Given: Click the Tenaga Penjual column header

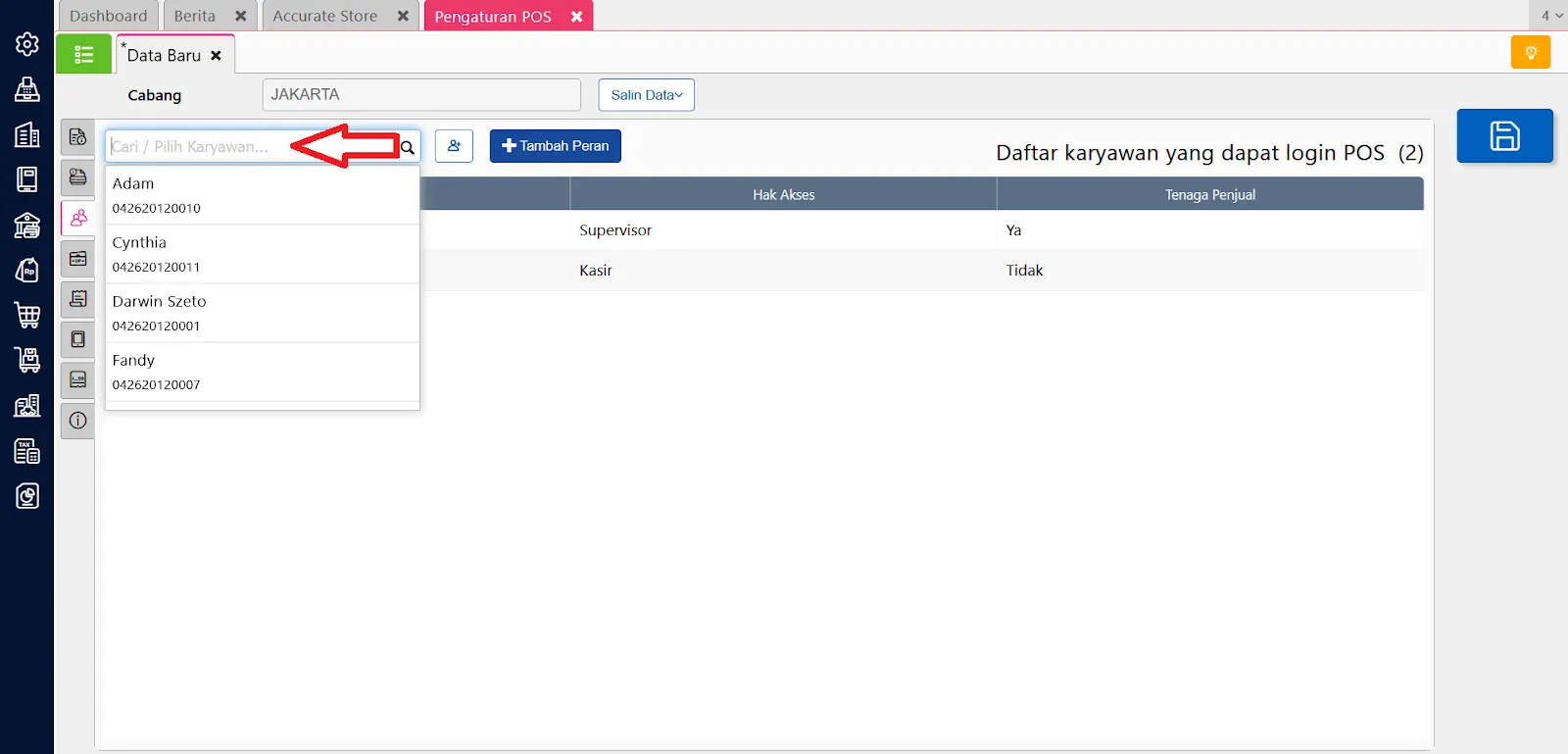Looking at the screenshot, I should pos(1210,194).
